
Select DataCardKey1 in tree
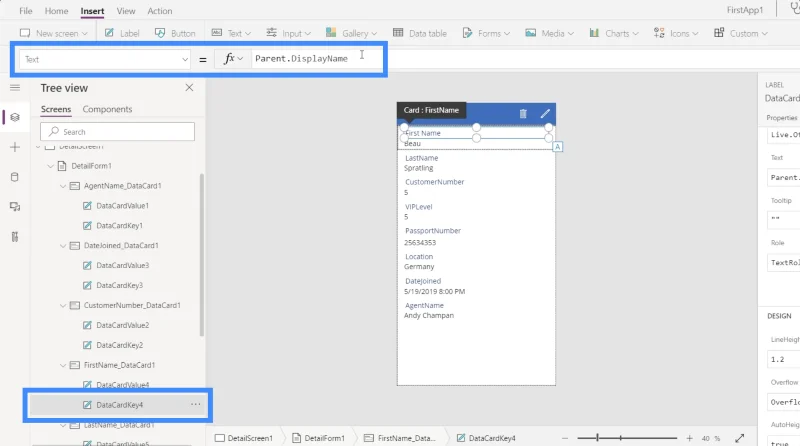119,226
